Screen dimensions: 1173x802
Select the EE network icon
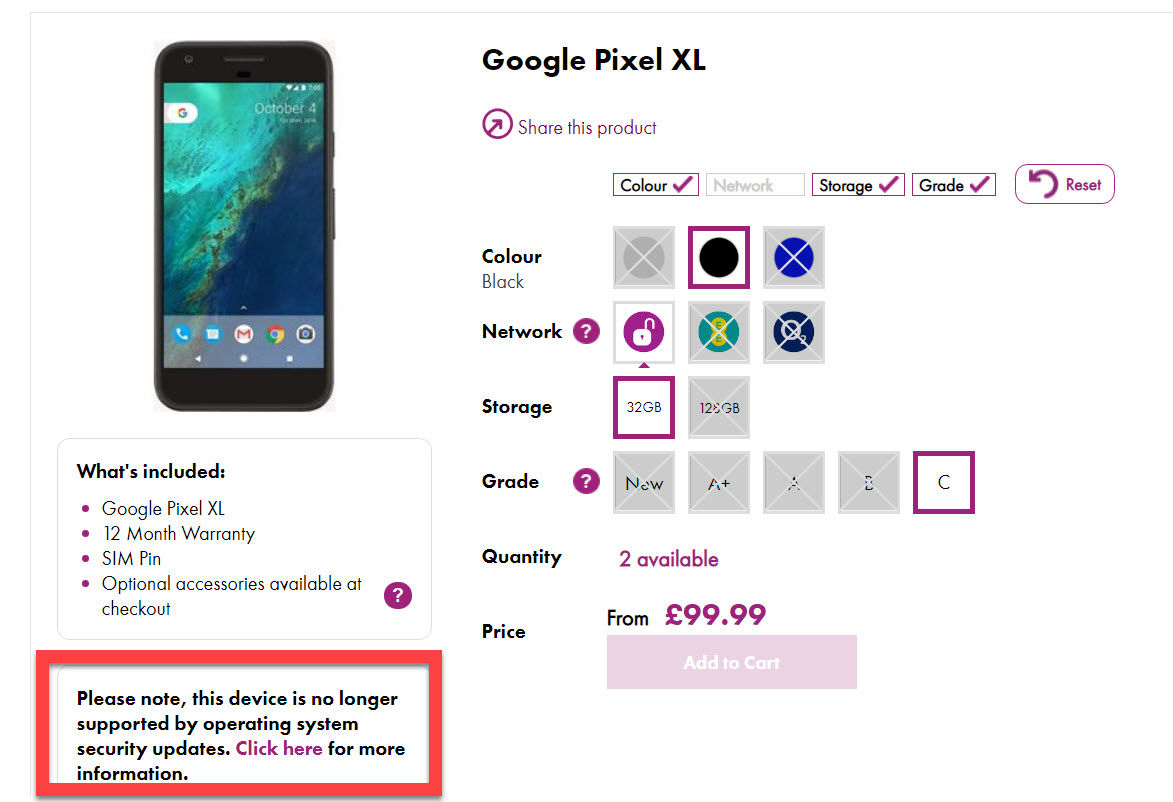point(719,332)
